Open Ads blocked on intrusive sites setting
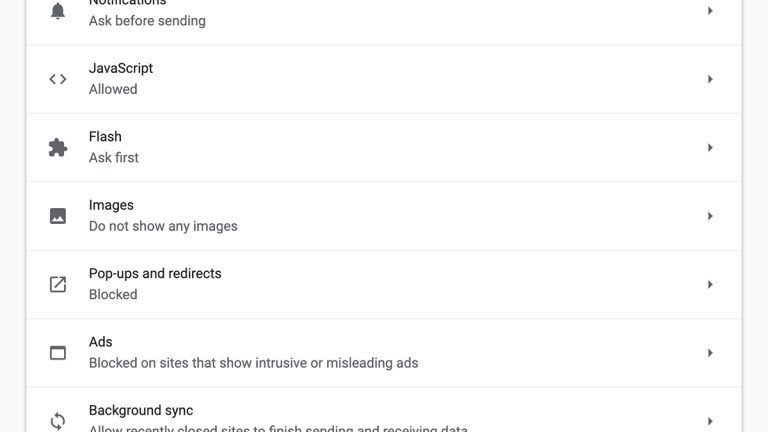768x432 pixels. pos(253,362)
